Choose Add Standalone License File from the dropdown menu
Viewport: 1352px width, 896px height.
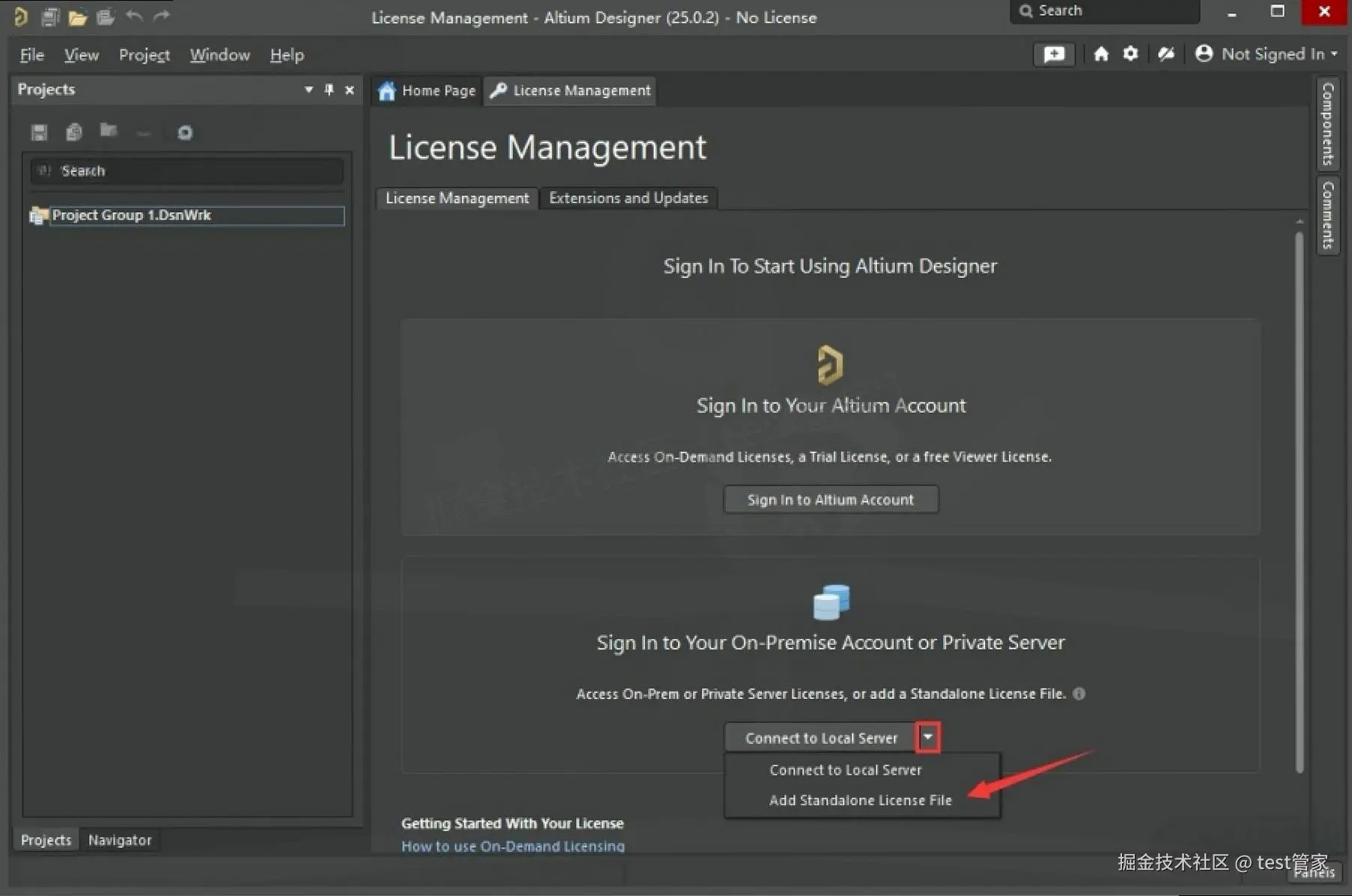click(x=861, y=800)
